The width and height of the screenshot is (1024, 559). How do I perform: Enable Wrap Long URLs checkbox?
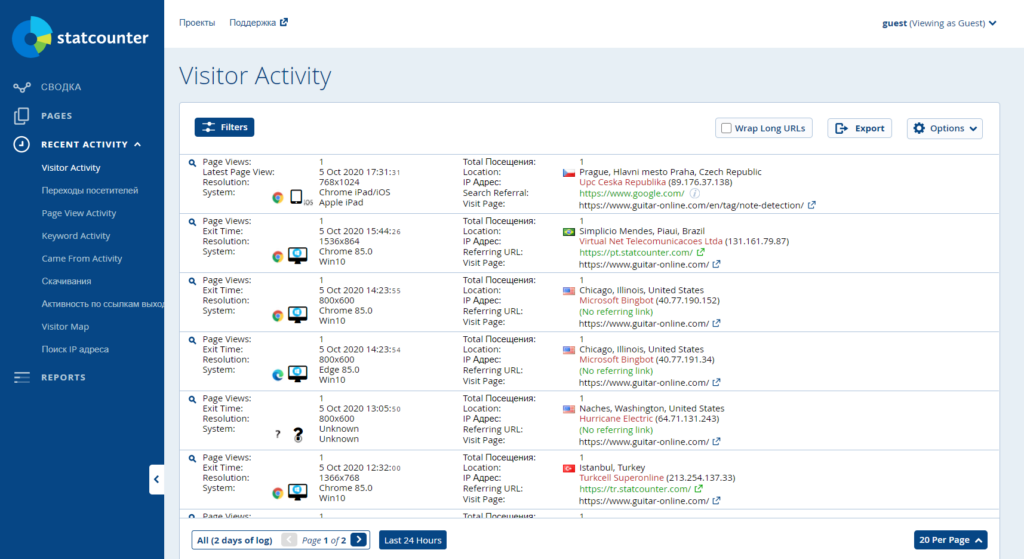pos(726,128)
